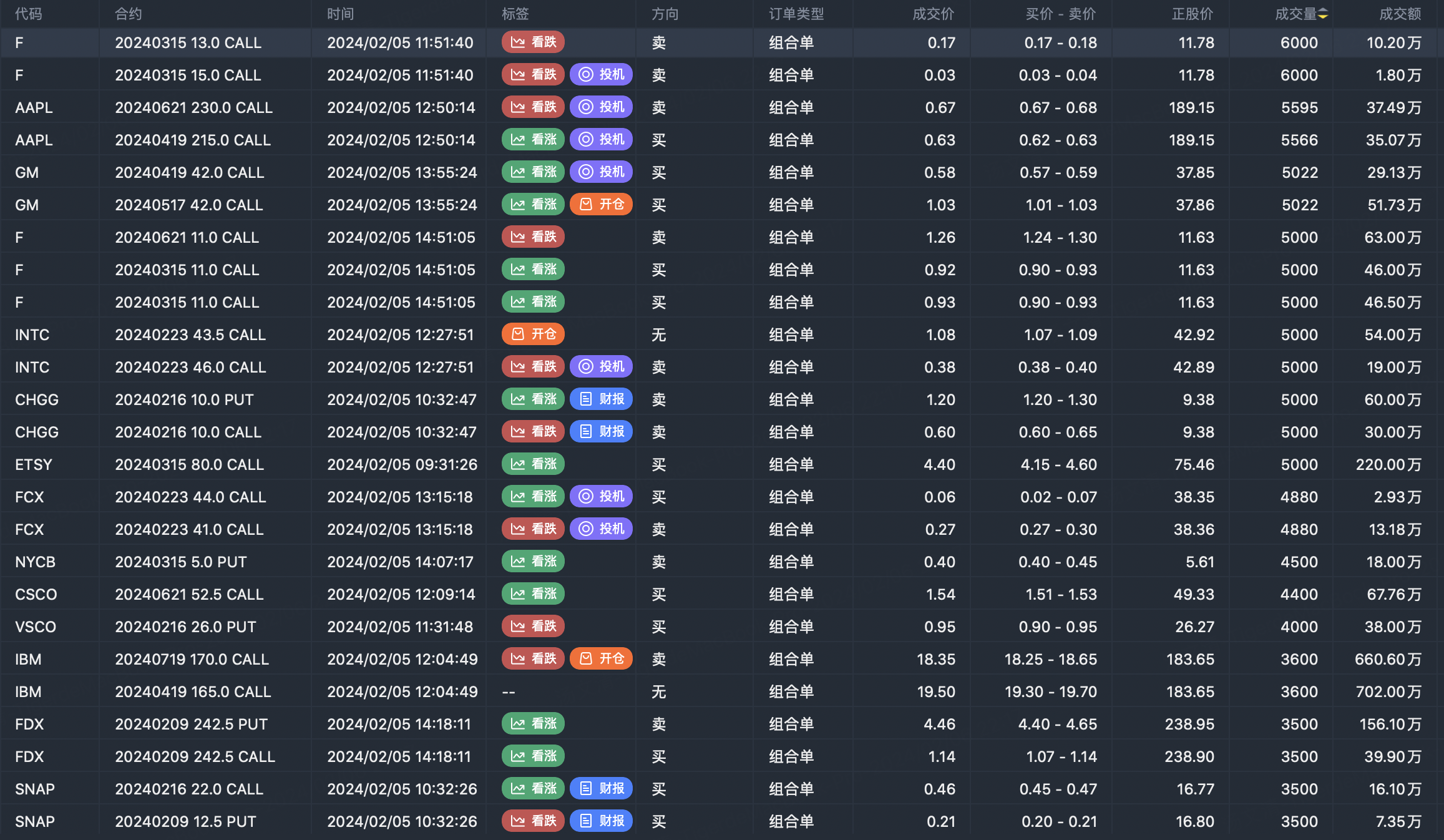Click 开仓 tag on GM 20240517 row

click(x=601, y=205)
